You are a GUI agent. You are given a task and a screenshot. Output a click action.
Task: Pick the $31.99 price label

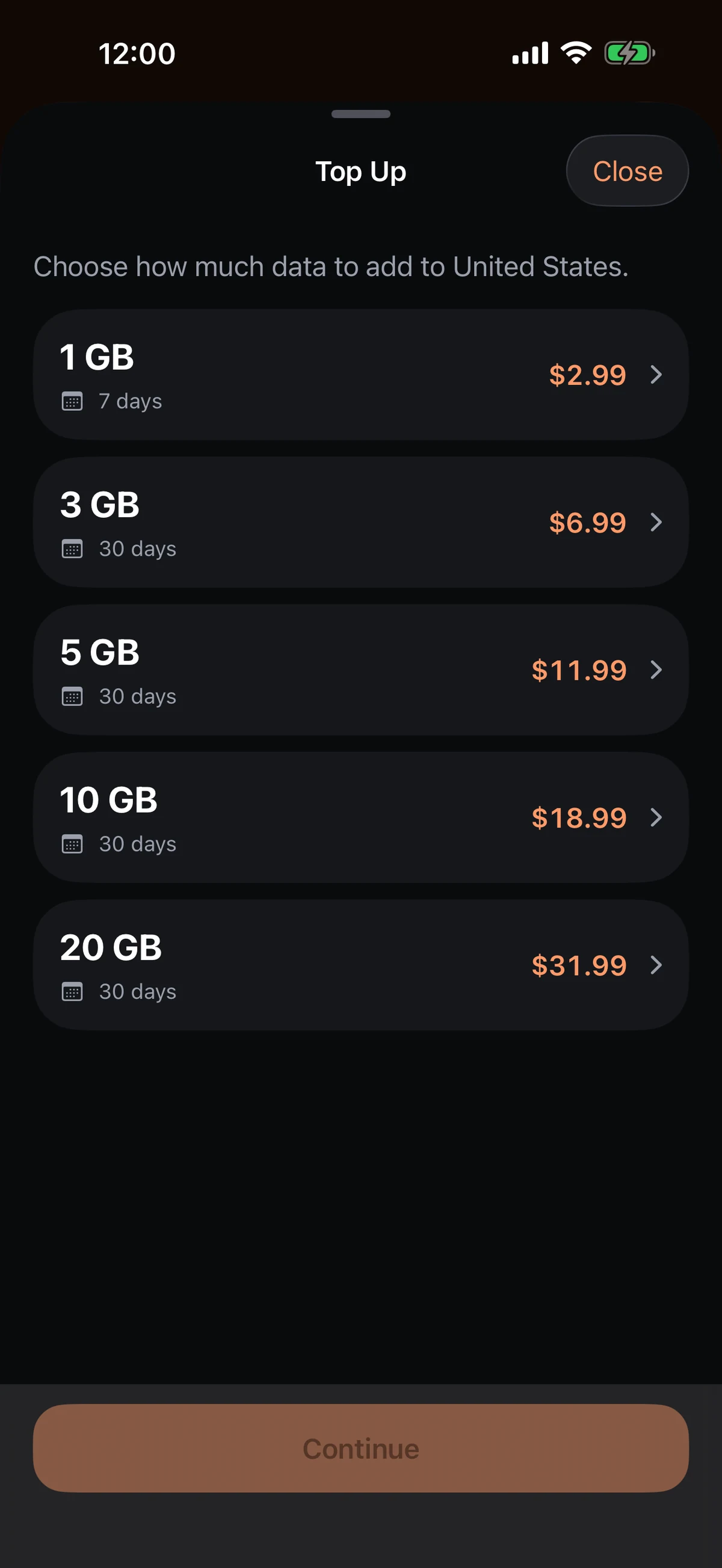tap(579, 965)
